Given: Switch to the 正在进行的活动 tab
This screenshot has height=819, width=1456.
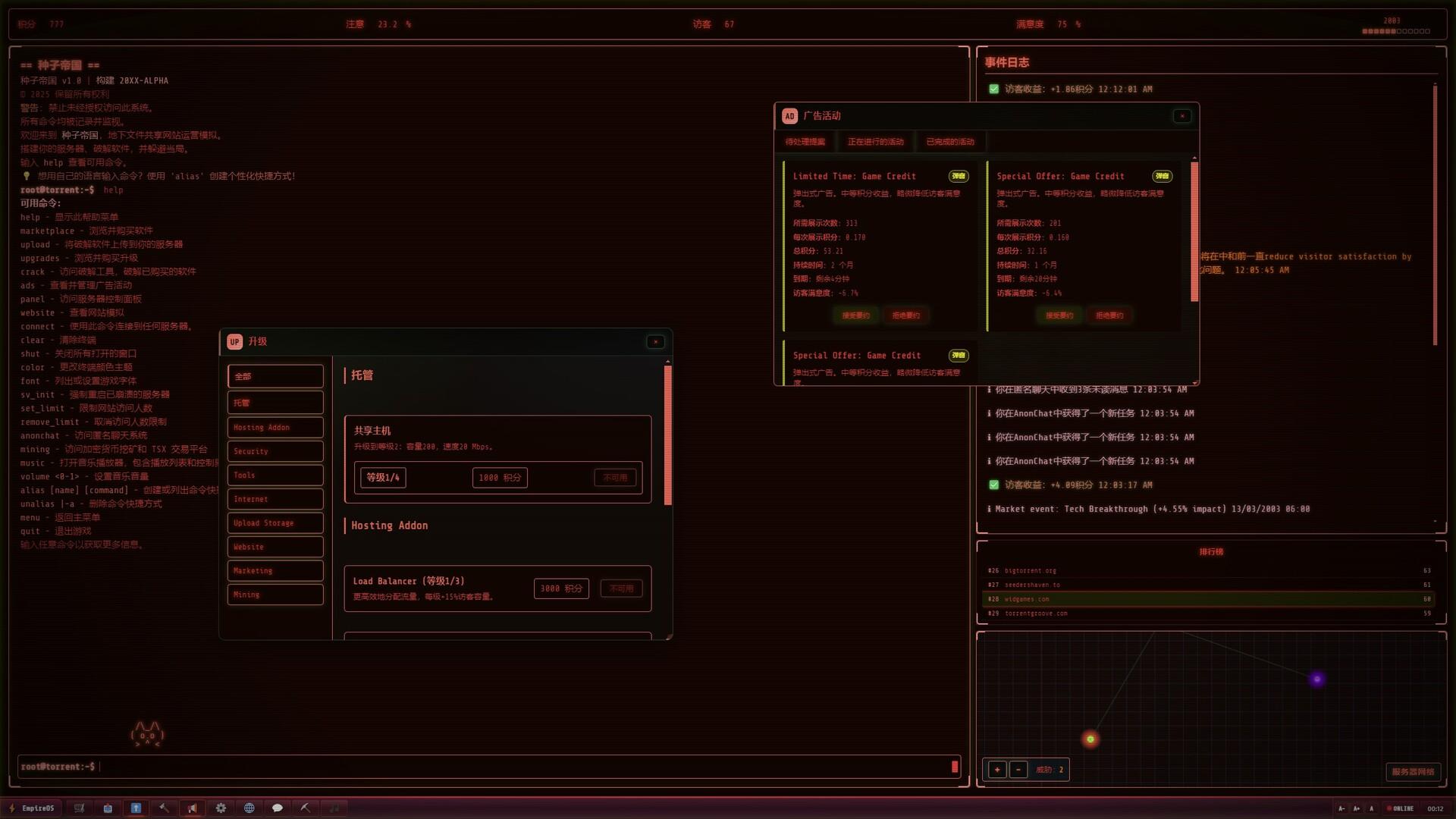Looking at the screenshot, I should 875,141.
